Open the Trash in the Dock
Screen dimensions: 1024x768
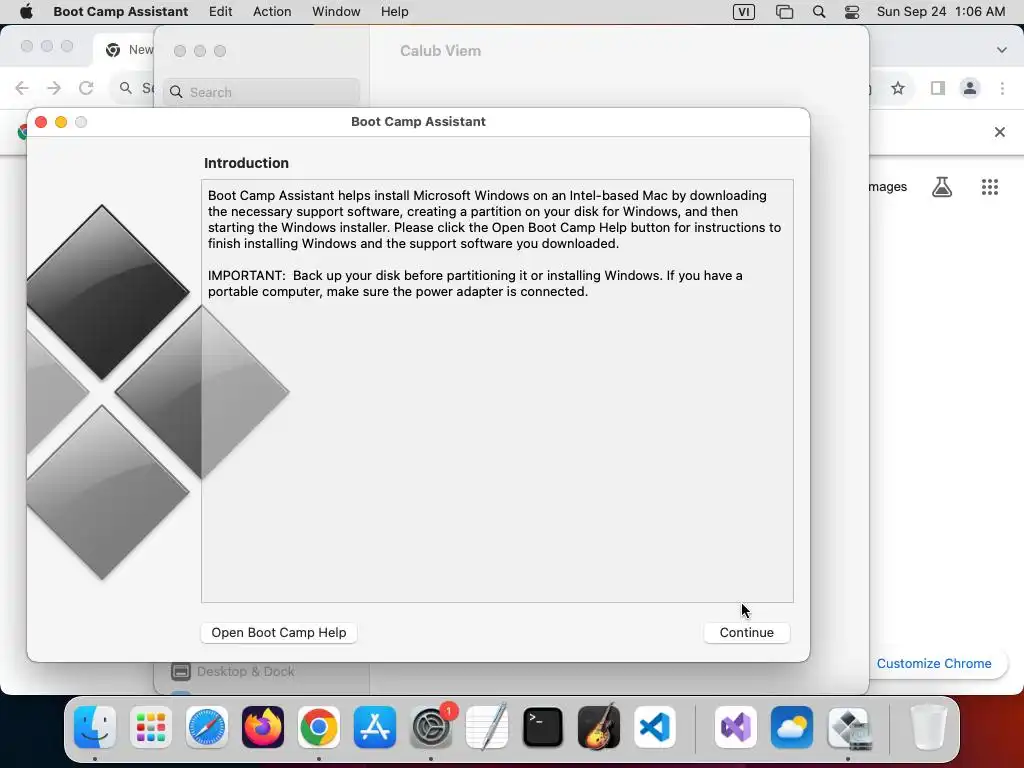929,727
